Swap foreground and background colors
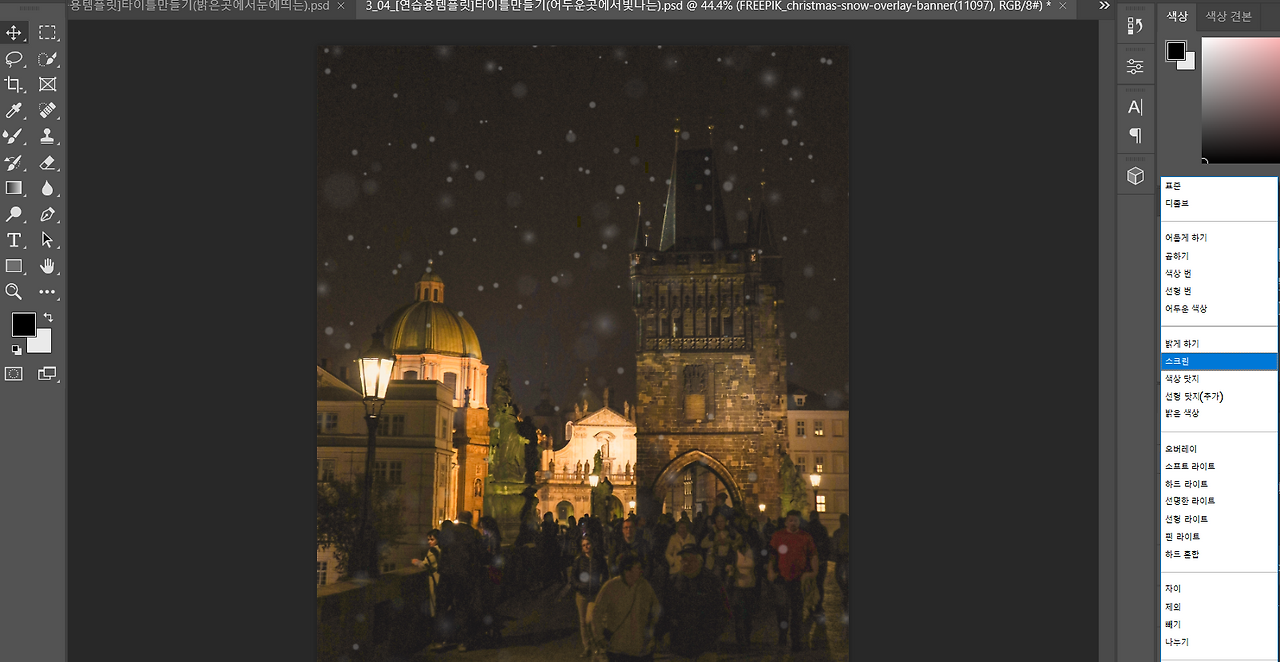 [48, 318]
